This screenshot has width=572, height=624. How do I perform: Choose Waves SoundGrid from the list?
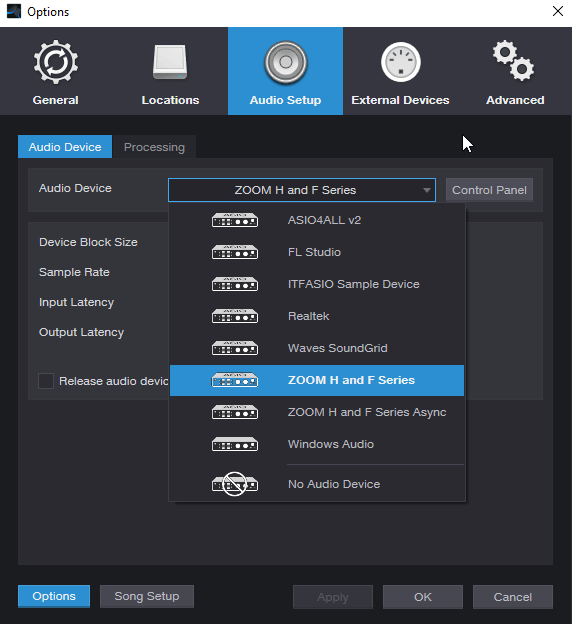317,348
